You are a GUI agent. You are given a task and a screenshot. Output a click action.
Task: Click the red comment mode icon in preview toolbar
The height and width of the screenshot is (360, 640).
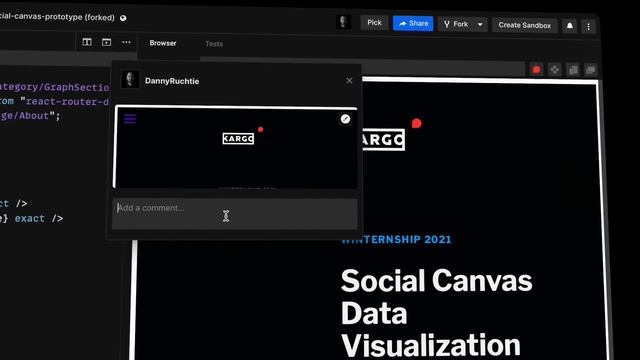click(536, 70)
